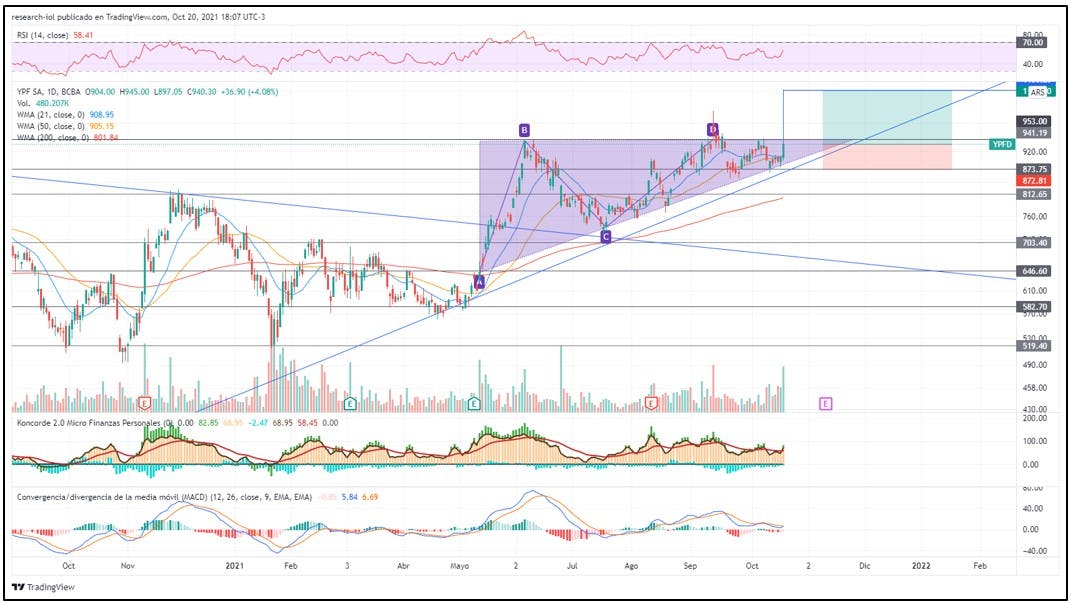Click the 2021 label on time axis
The height and width of the screenshot is (603, 1071).
coord(234,566)
